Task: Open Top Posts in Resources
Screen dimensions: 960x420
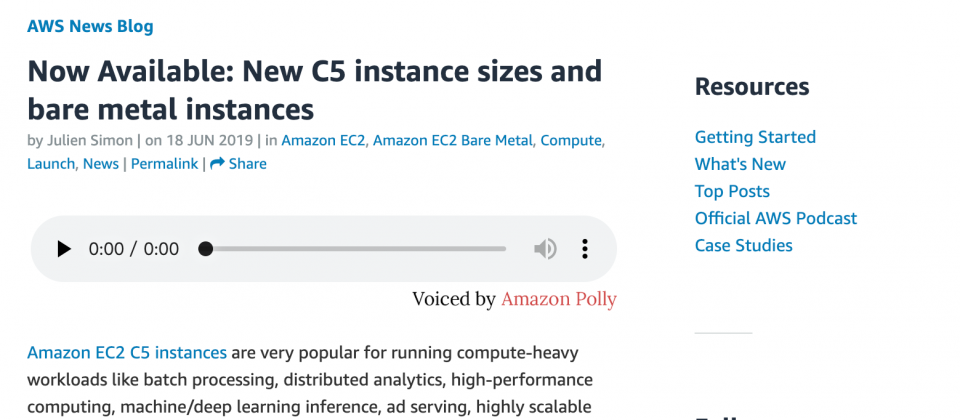Action: pos(732,191)
